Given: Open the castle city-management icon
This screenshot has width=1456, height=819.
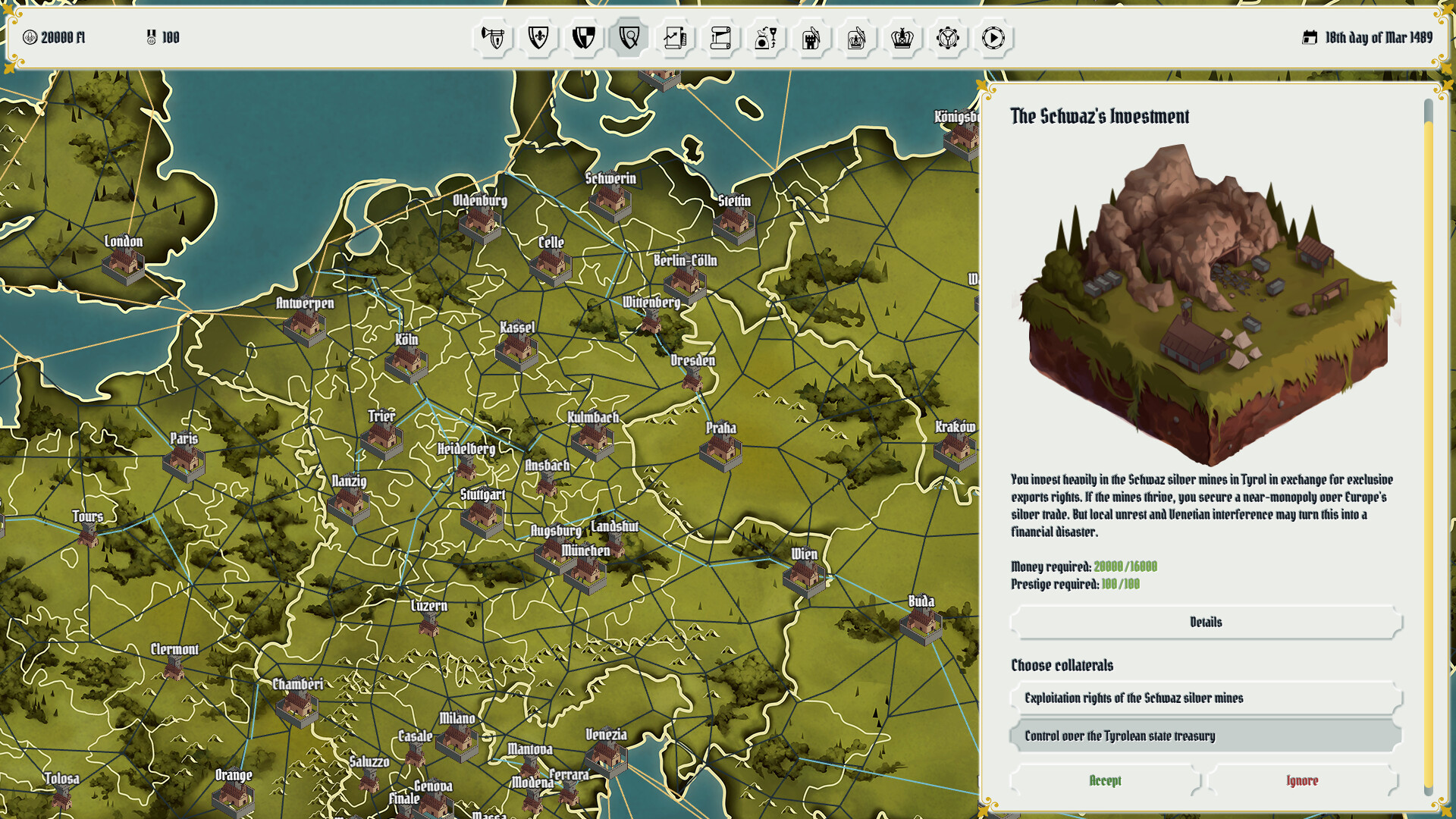Looking at the screenshot, I should pos(811,38).
